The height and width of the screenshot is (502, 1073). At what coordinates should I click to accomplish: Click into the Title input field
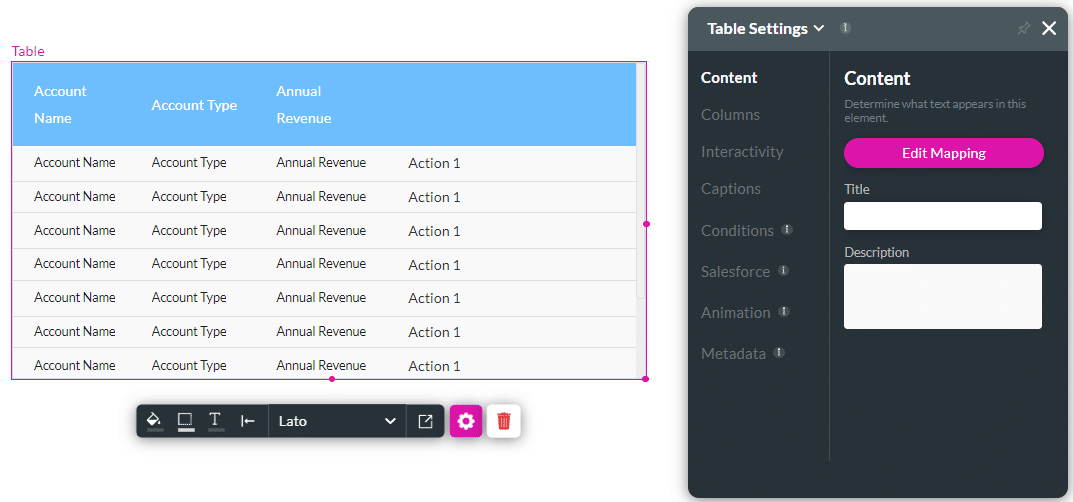942,216
